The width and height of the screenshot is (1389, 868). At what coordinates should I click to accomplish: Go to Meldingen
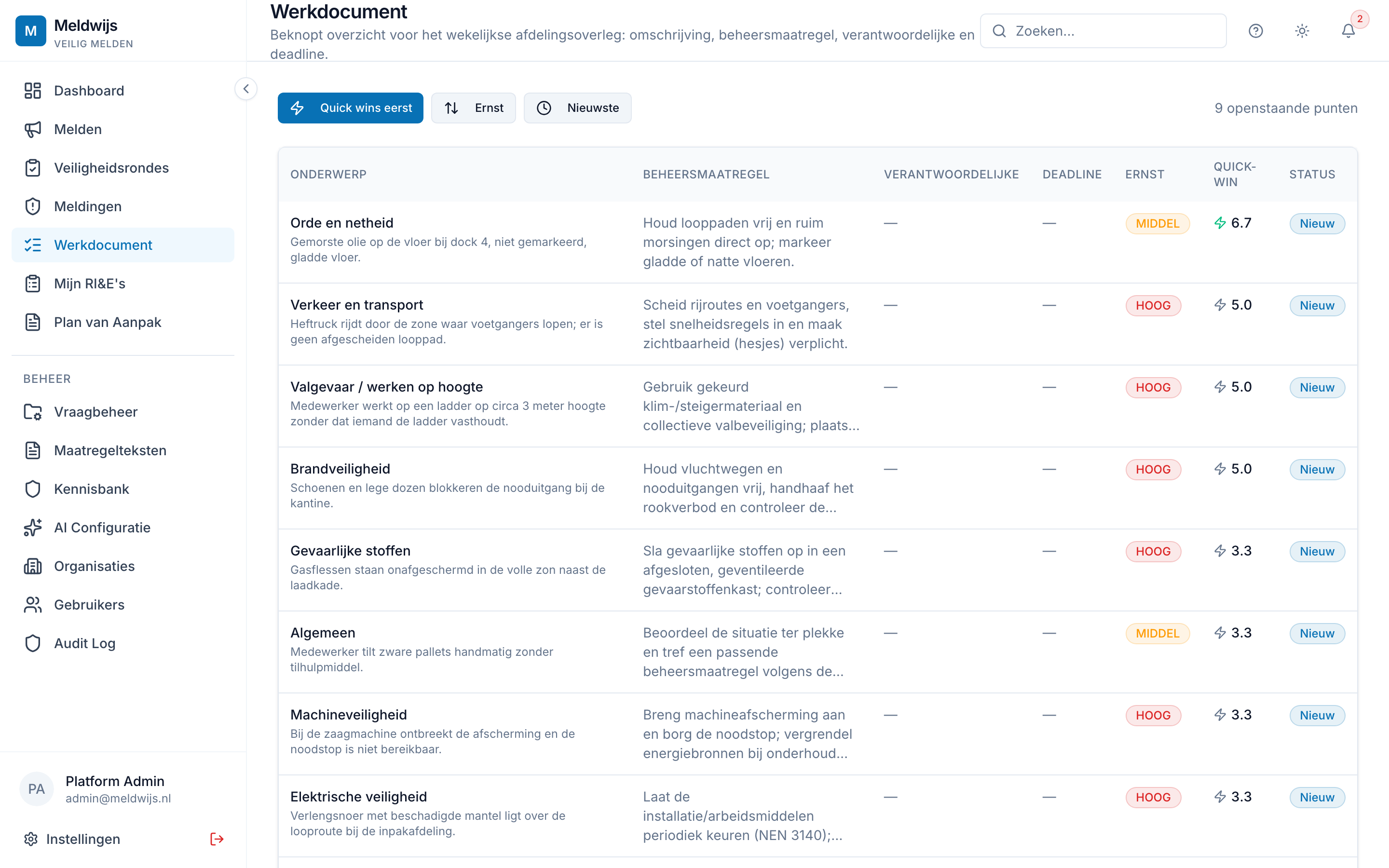123,206
